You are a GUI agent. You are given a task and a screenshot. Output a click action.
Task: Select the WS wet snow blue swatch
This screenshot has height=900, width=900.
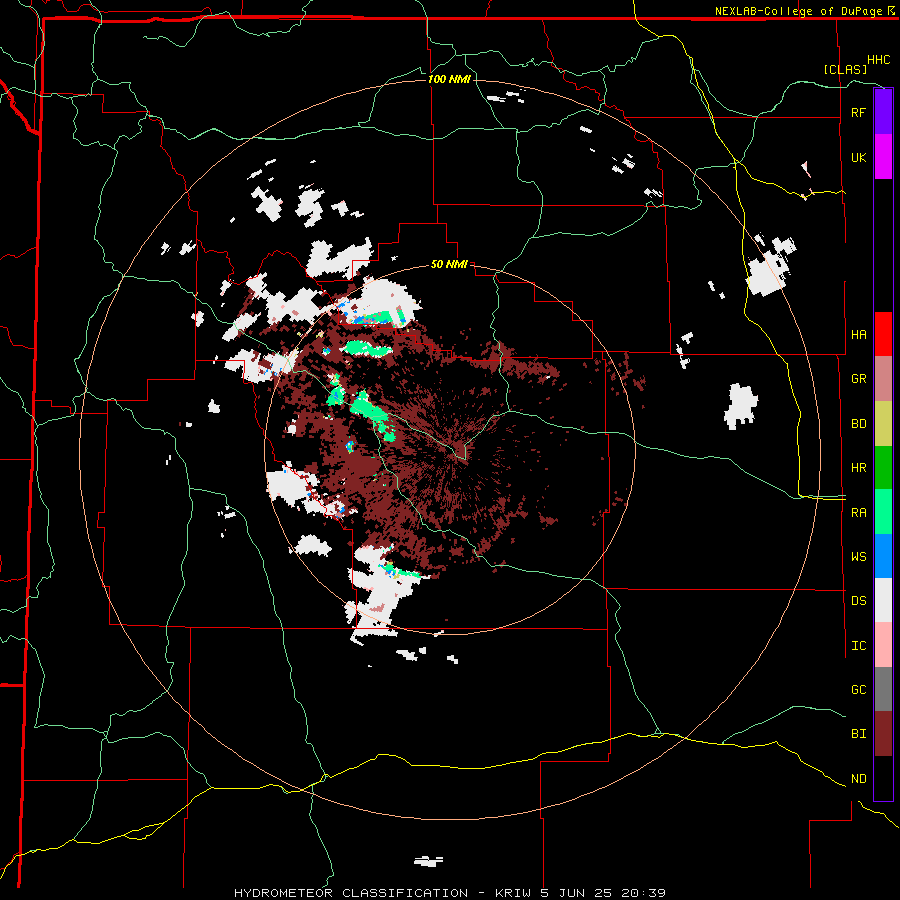tap(883, 556)
